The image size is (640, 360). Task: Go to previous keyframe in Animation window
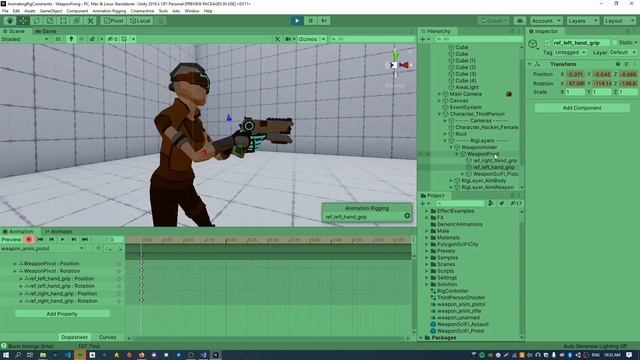(x=51, y=240)
